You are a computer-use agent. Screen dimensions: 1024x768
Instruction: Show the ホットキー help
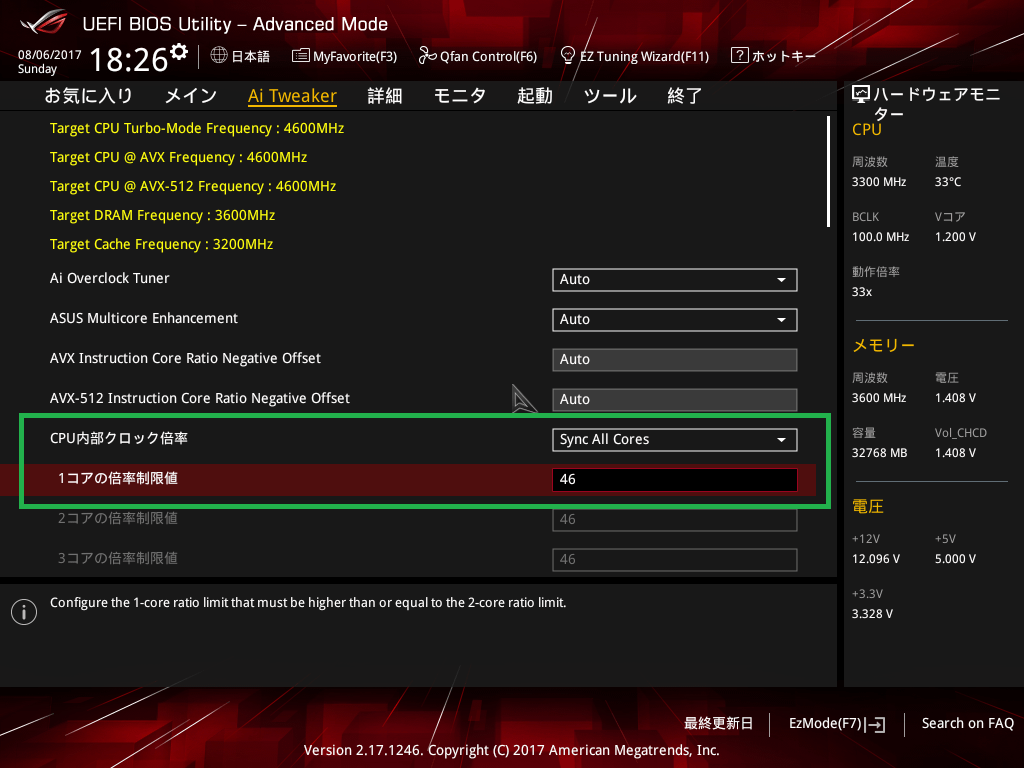click(x=784, y=56)
